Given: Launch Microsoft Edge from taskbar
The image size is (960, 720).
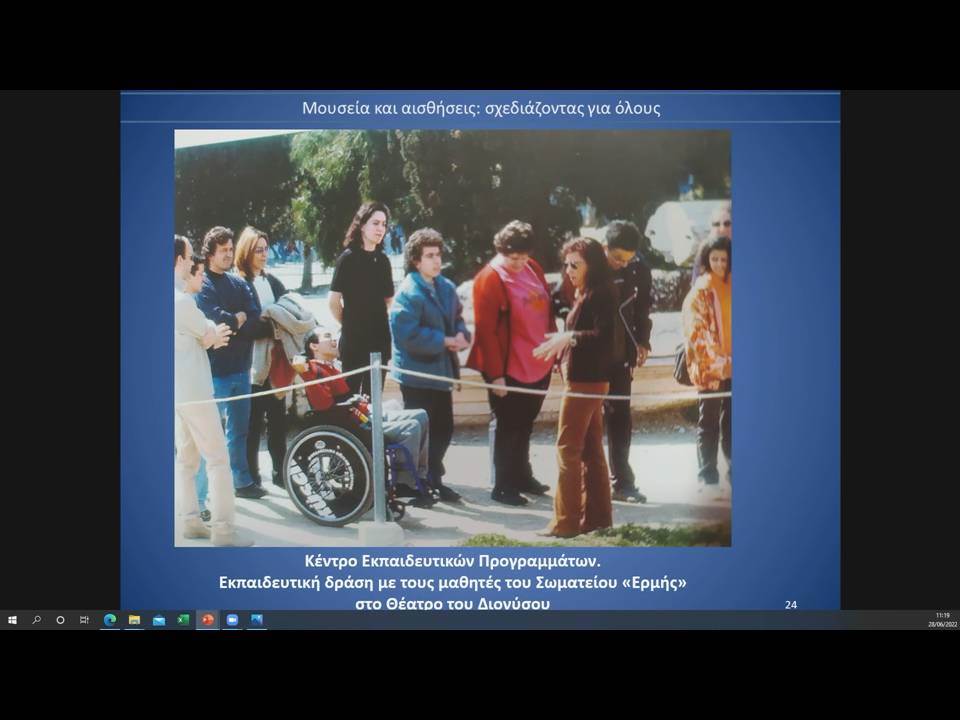Looking at the screenshot, I should click(110, 620).
